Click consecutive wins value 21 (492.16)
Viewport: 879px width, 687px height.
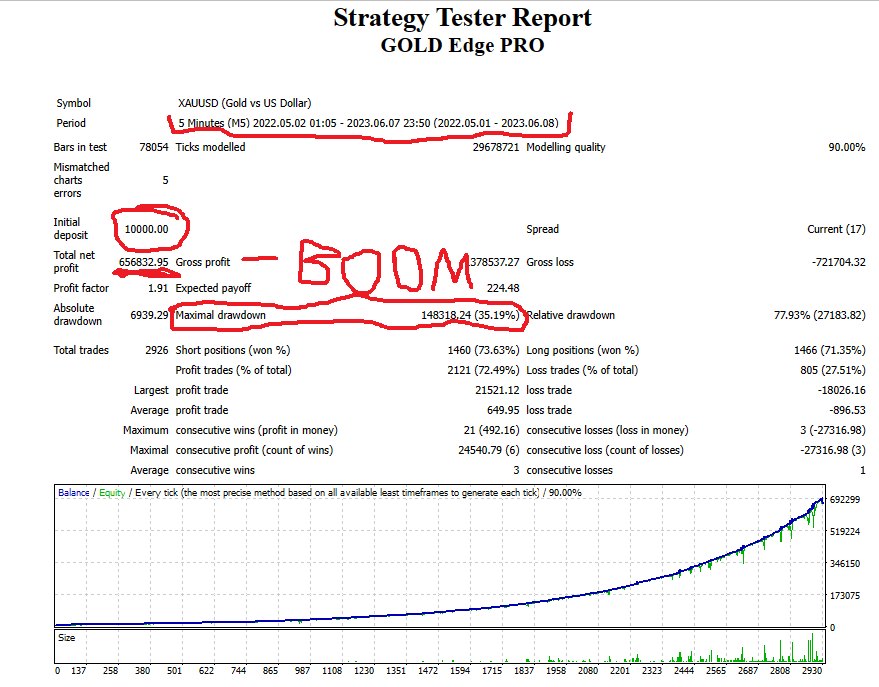click(x=492, y=430)
